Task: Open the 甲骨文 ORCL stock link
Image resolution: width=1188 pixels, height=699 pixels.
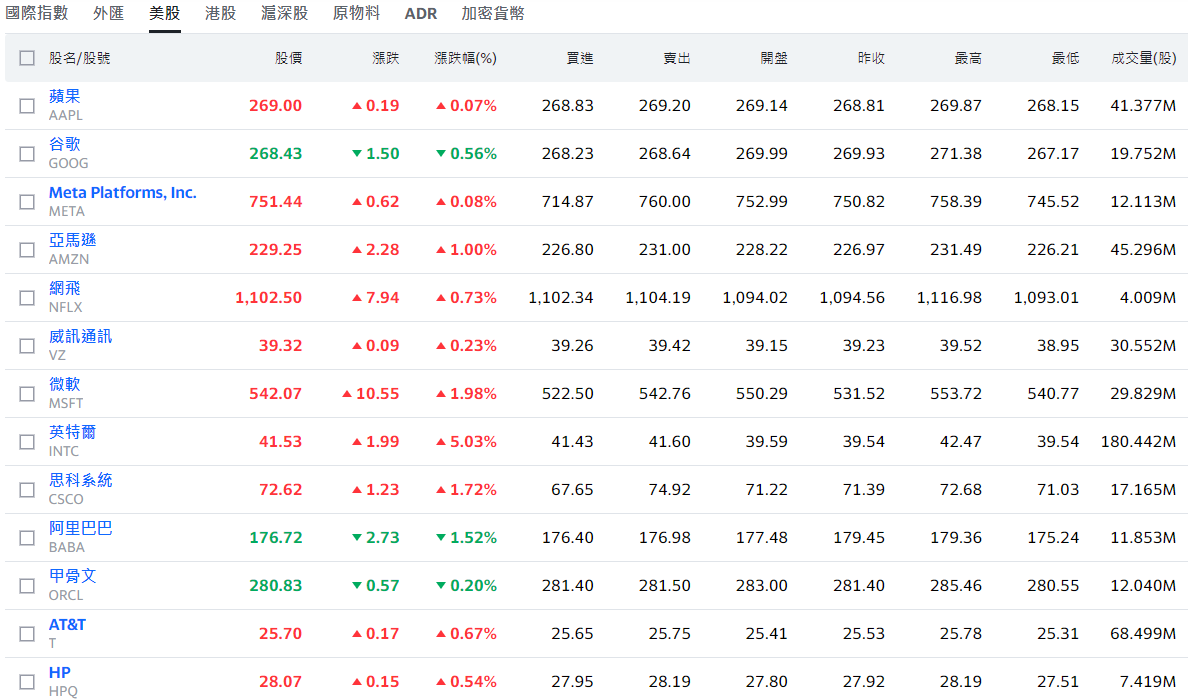Action: click(72, 577)
